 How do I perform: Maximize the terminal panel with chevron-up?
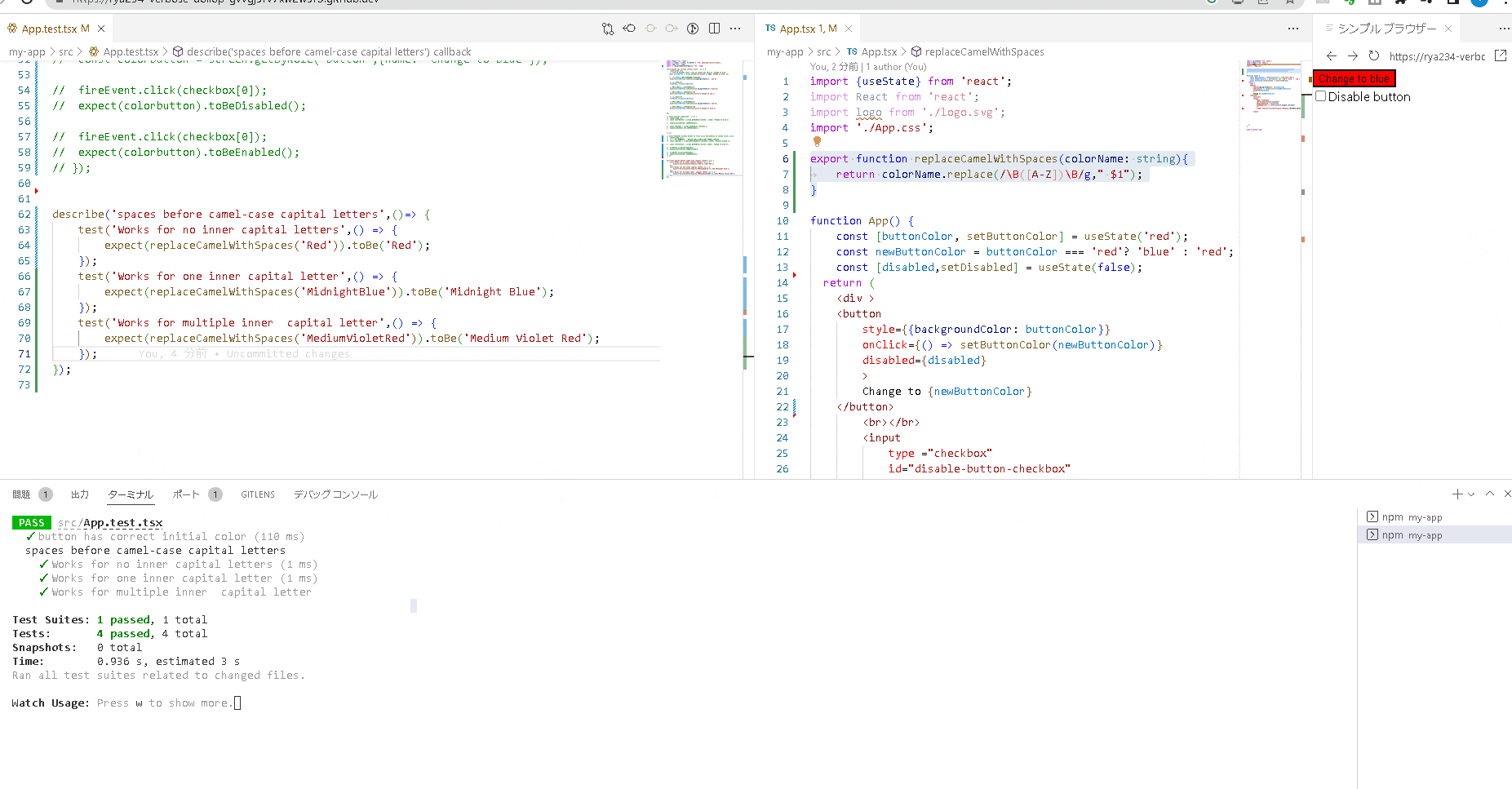pyautogui.click(x=1490, y=494)
